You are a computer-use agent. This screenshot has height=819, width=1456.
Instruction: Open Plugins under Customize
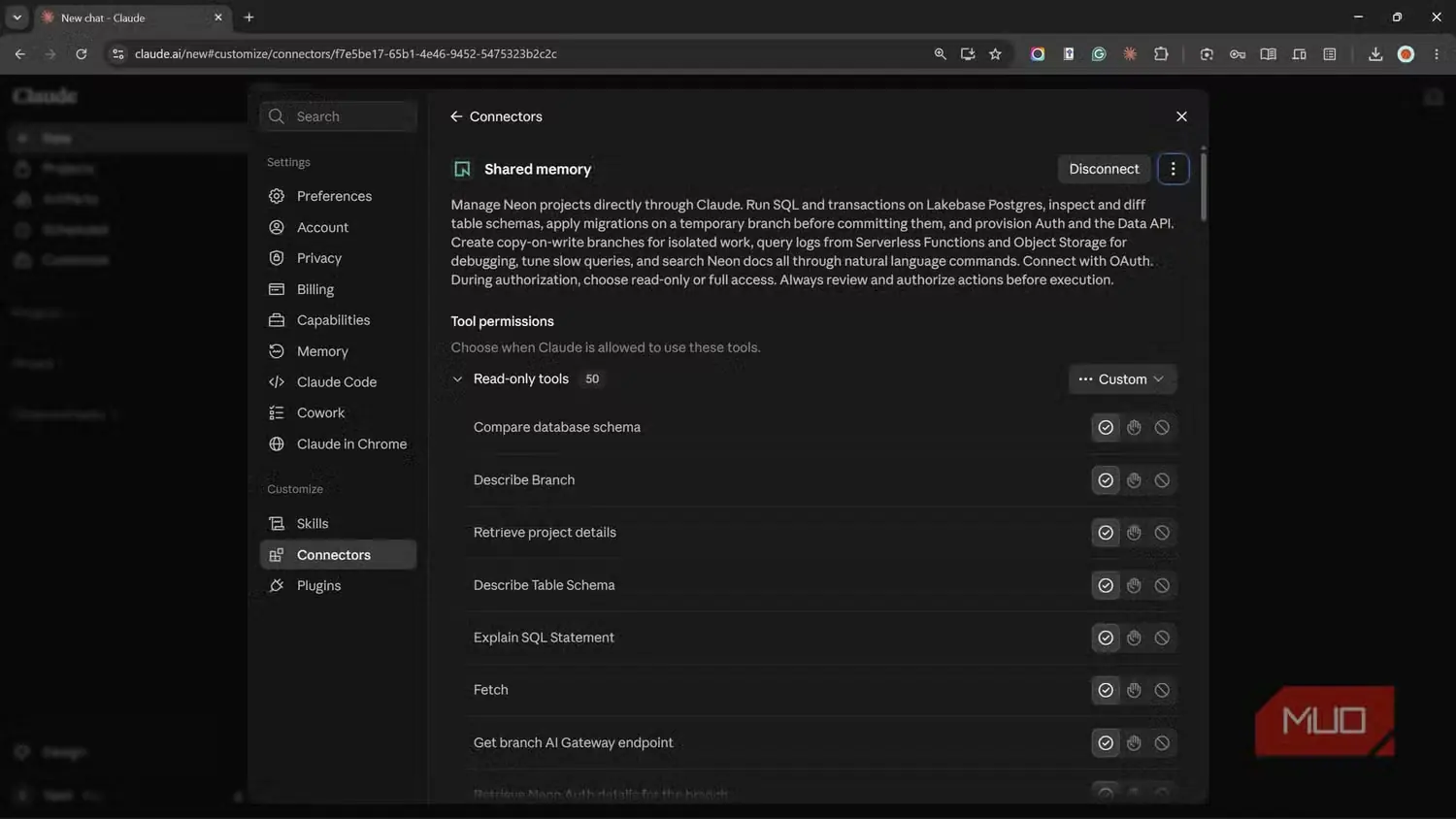tap(338, 586)
